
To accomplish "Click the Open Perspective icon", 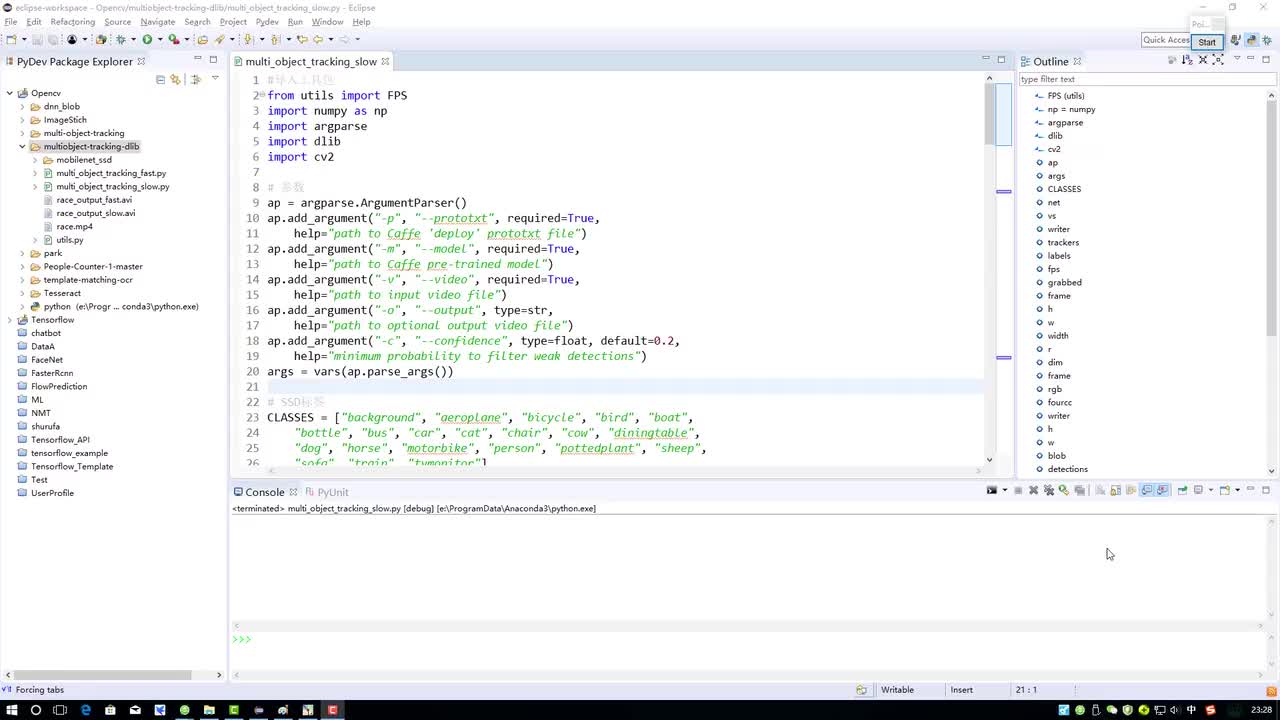I will point(1235,40).
